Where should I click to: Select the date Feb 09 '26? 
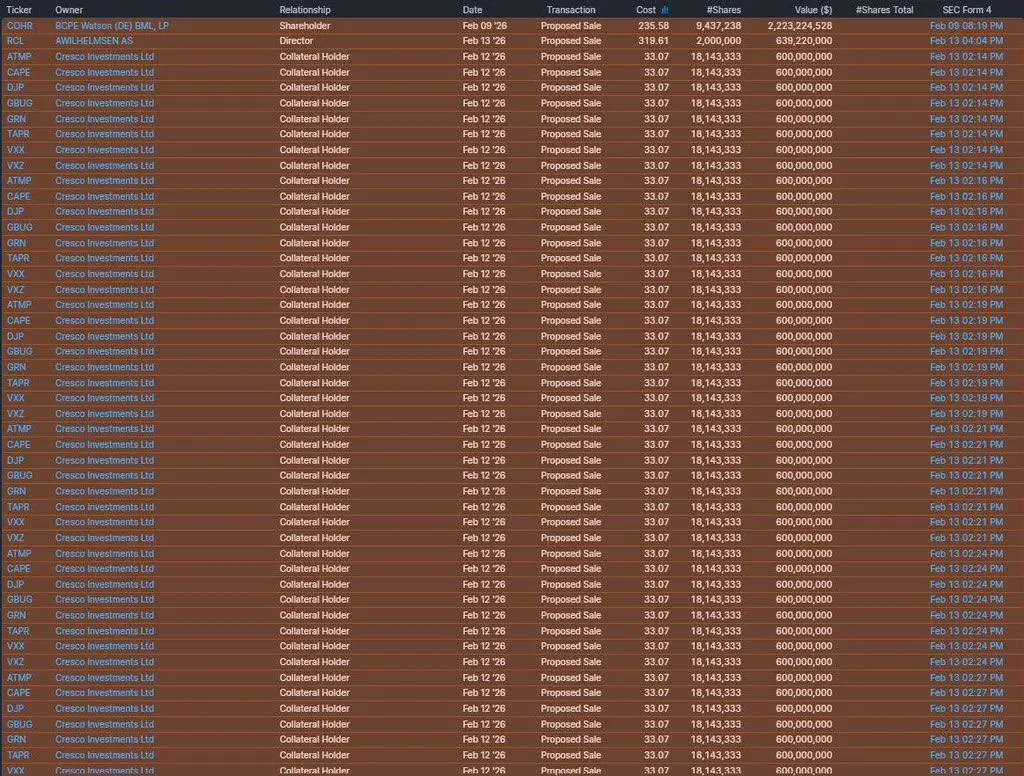[x=484, y=25]
